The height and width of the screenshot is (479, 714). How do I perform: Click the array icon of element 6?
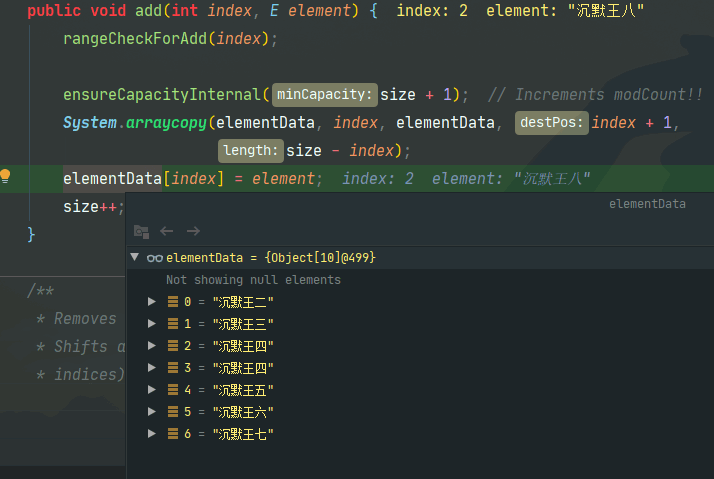click(x=173, y=433)
